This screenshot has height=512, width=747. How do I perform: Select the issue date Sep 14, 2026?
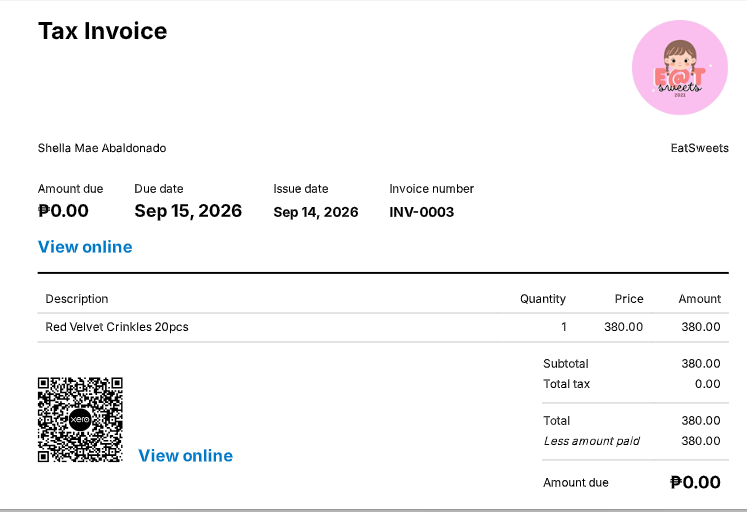tap(316, 212)
